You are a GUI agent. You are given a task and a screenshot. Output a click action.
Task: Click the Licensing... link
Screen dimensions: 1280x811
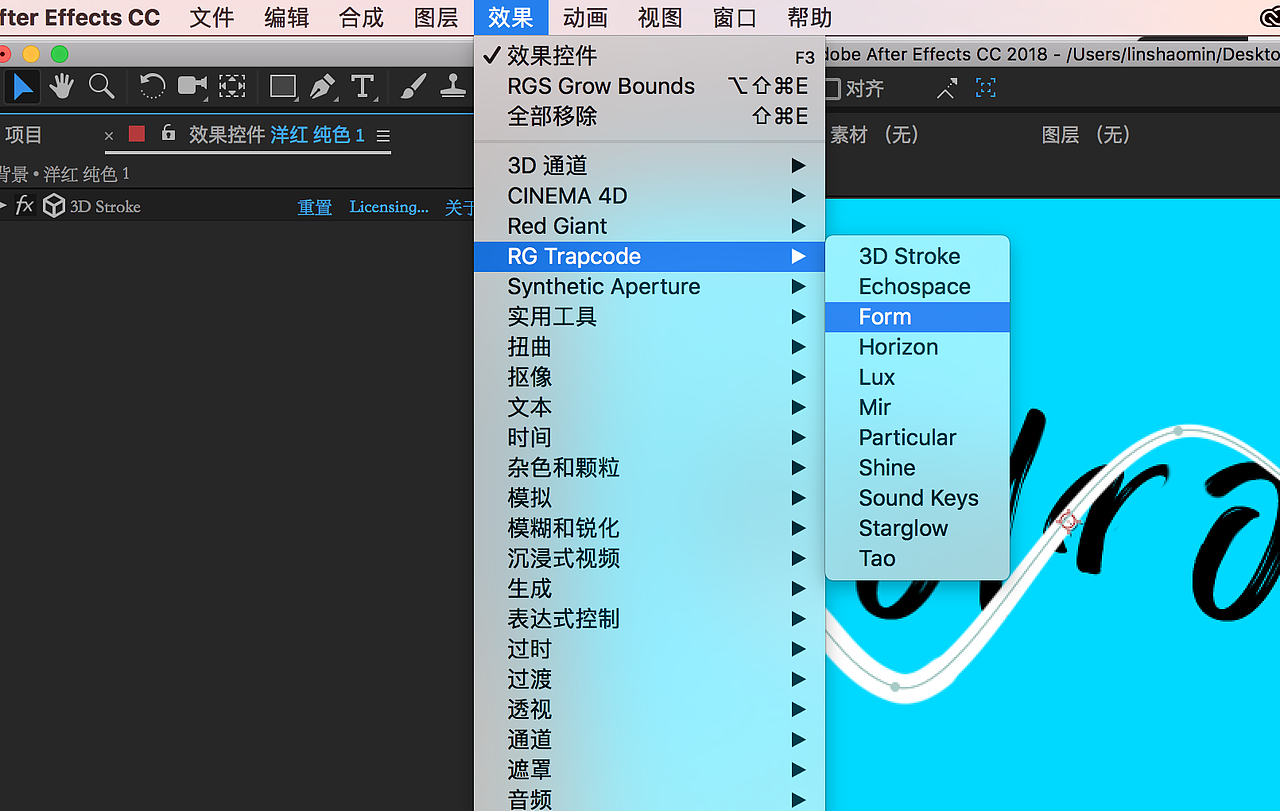tap(389, 207)
